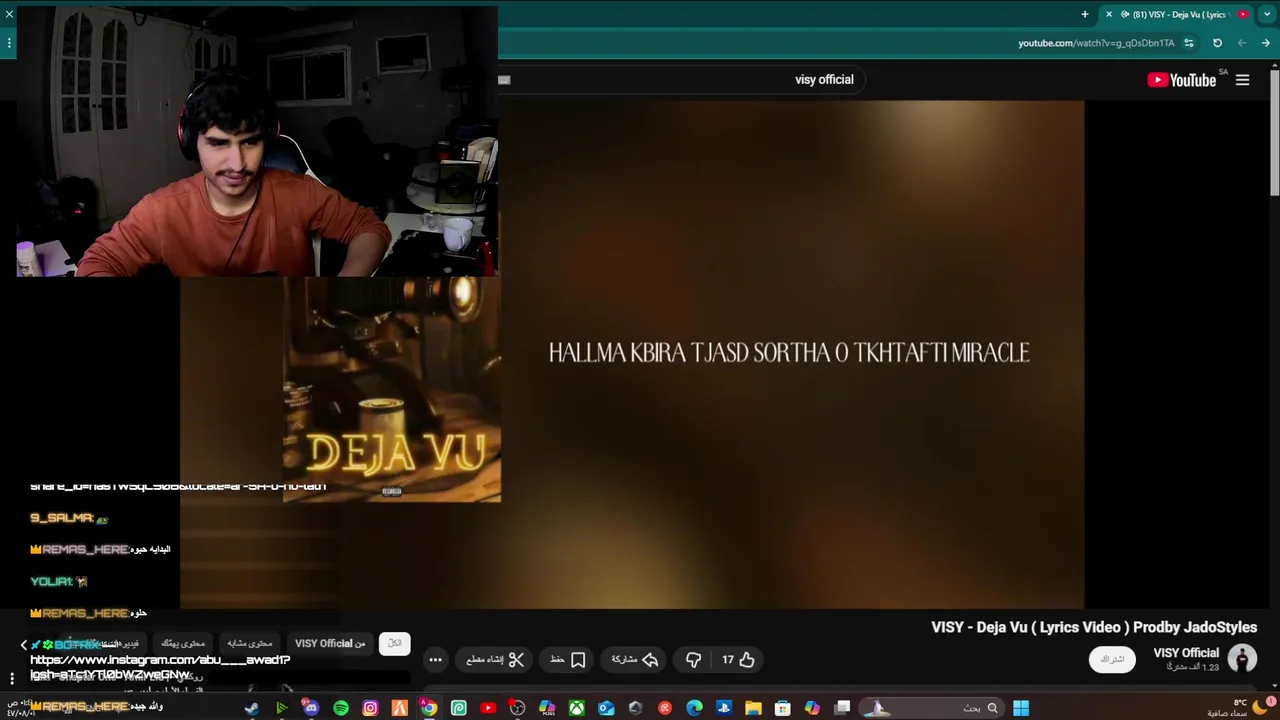
Task: Open the PlayStation app on the taskbar
Action: click(724, 708)
